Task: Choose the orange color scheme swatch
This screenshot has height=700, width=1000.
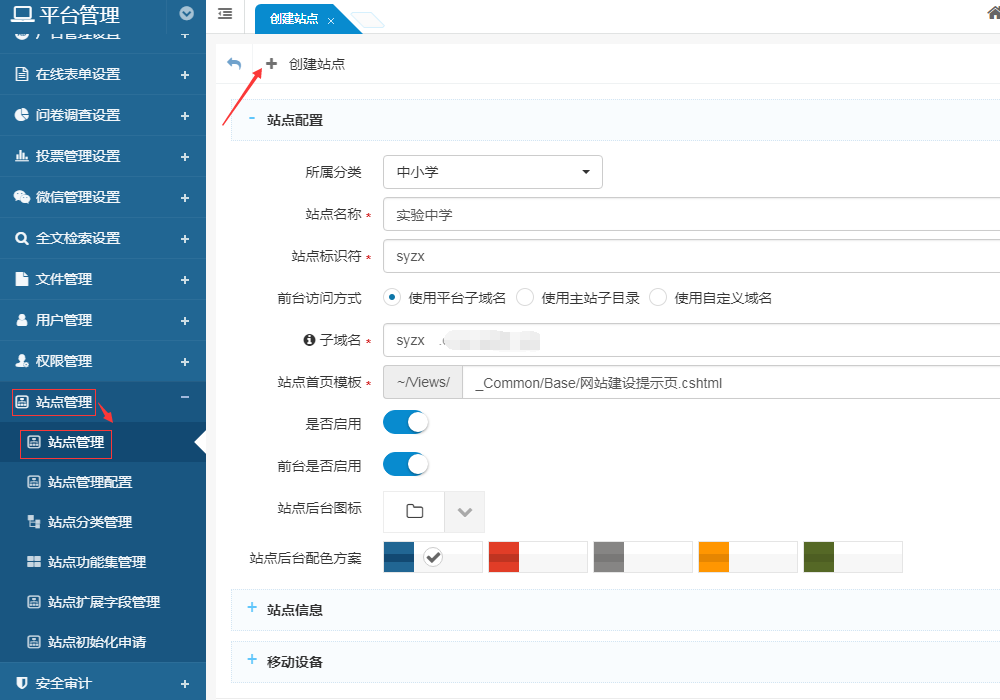Action: click(747, 557)
